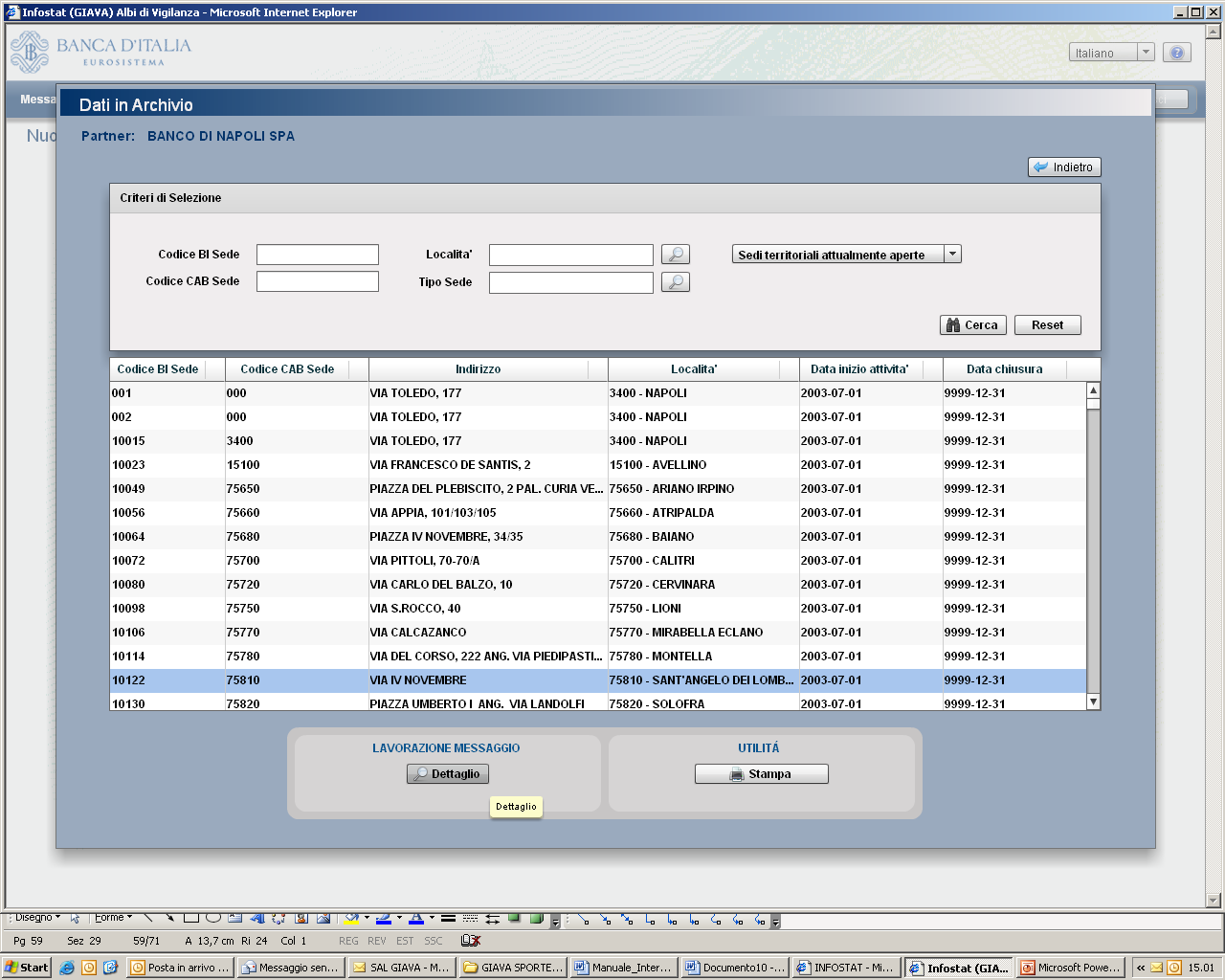
Task: Click the table scrollbar up arrow
Action: pyautogui.click(x=1094, y=390)
